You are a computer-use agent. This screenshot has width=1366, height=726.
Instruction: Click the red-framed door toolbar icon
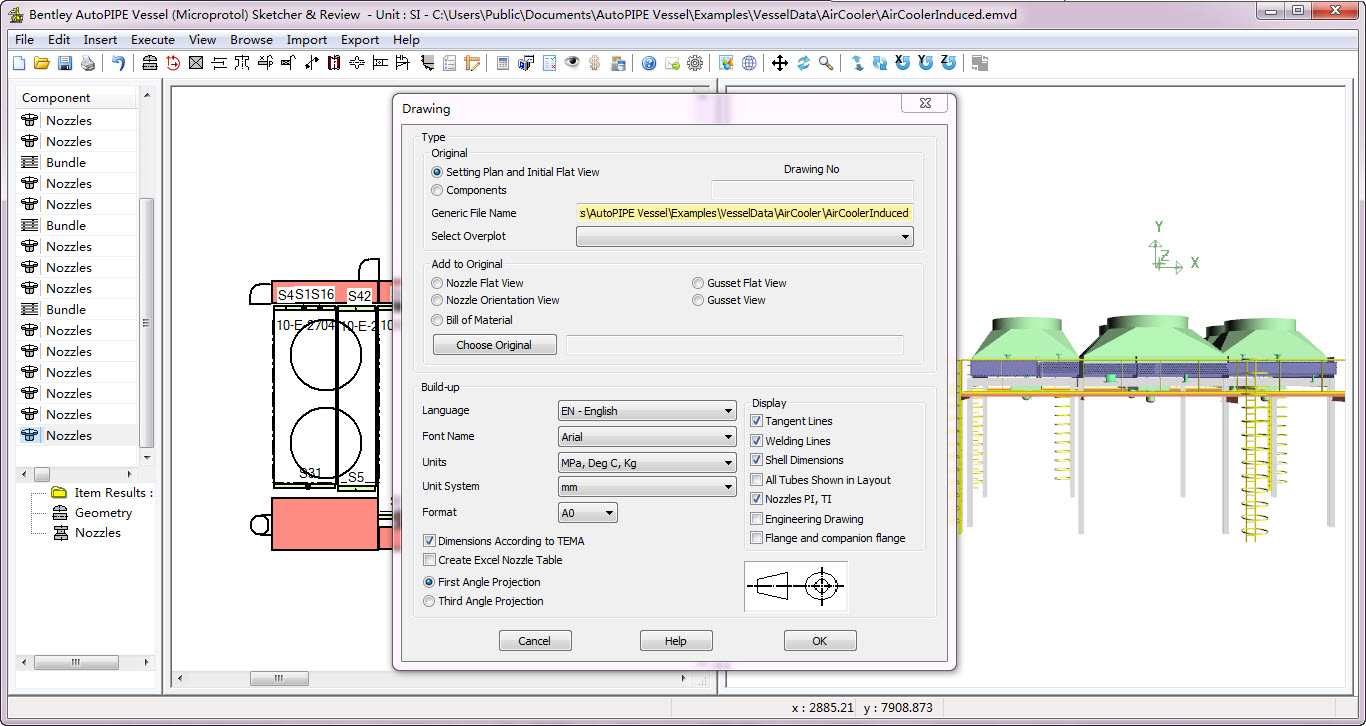click(x=334, y=63)
